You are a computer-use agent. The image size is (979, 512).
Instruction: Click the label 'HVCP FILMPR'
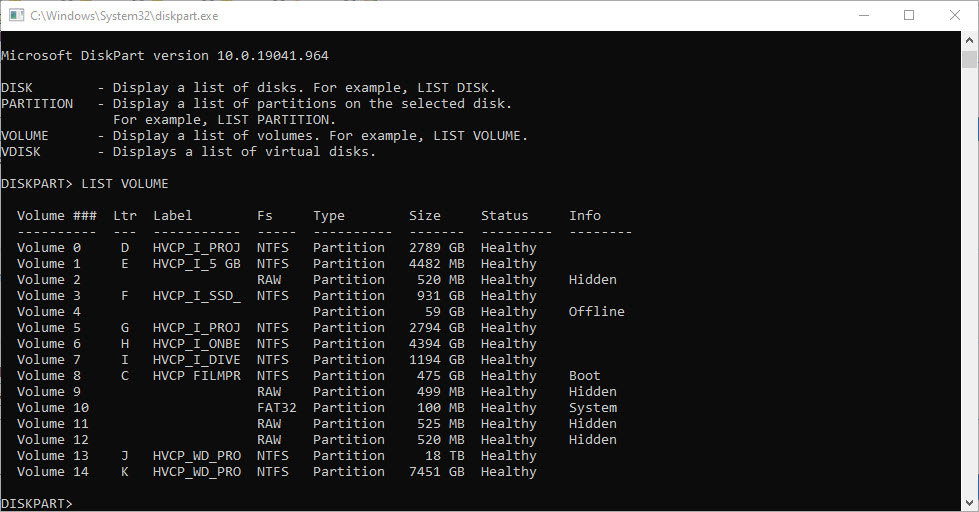197,375
